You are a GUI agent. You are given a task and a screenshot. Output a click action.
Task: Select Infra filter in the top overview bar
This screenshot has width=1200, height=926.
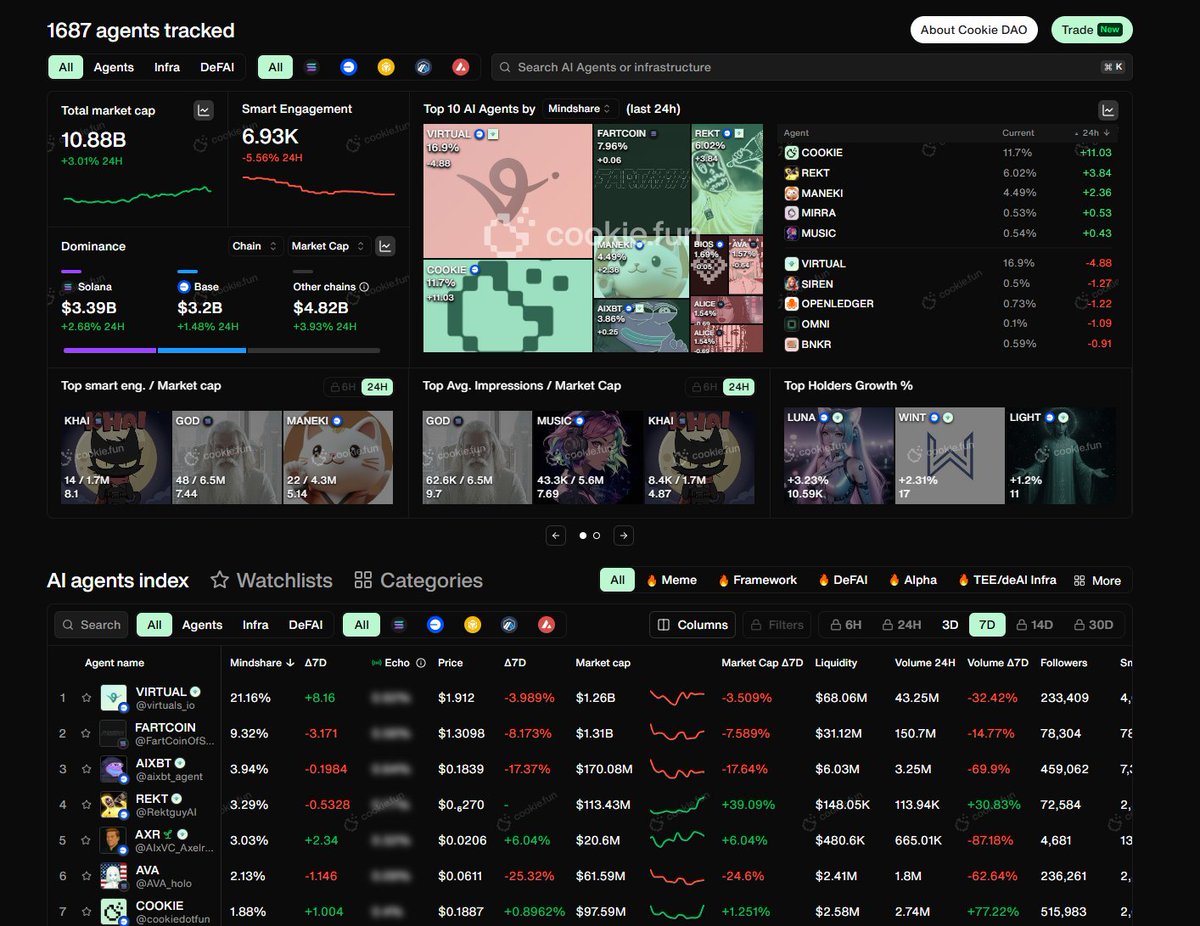point(167,67)
